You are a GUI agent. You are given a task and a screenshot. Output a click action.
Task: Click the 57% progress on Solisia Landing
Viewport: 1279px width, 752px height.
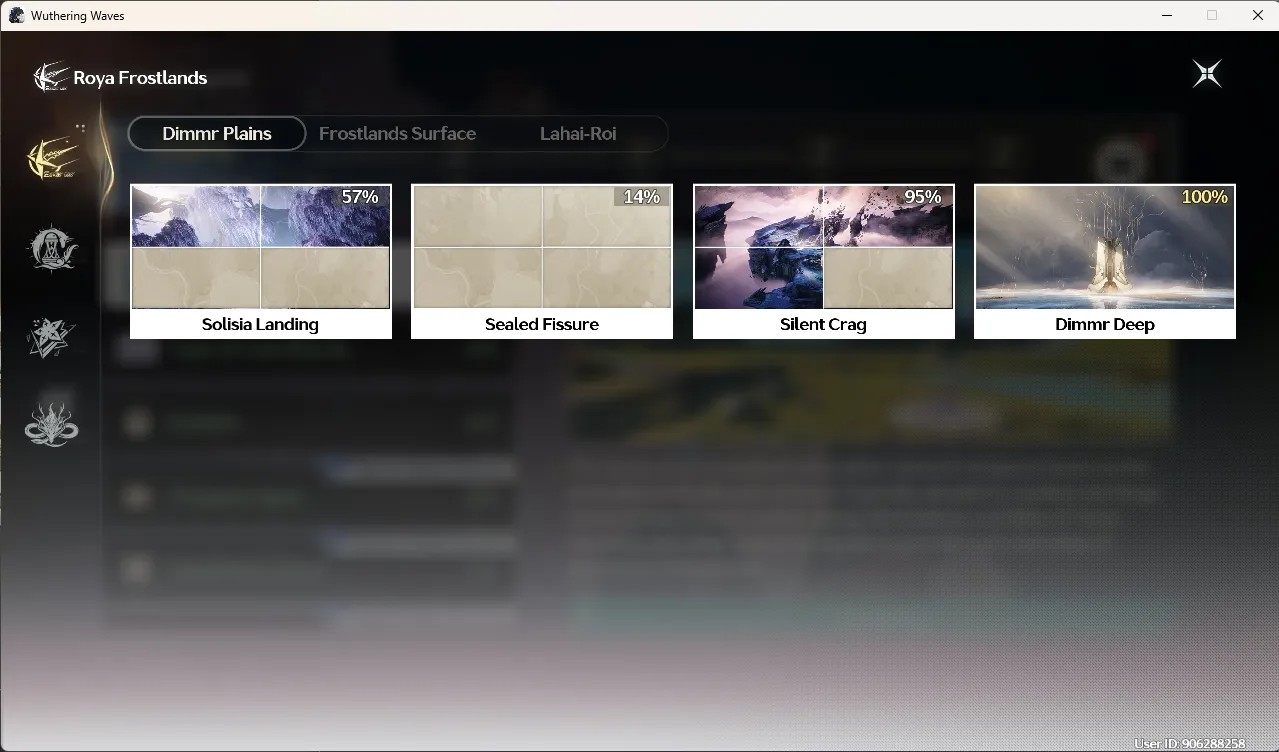click(x=360, y=197)
